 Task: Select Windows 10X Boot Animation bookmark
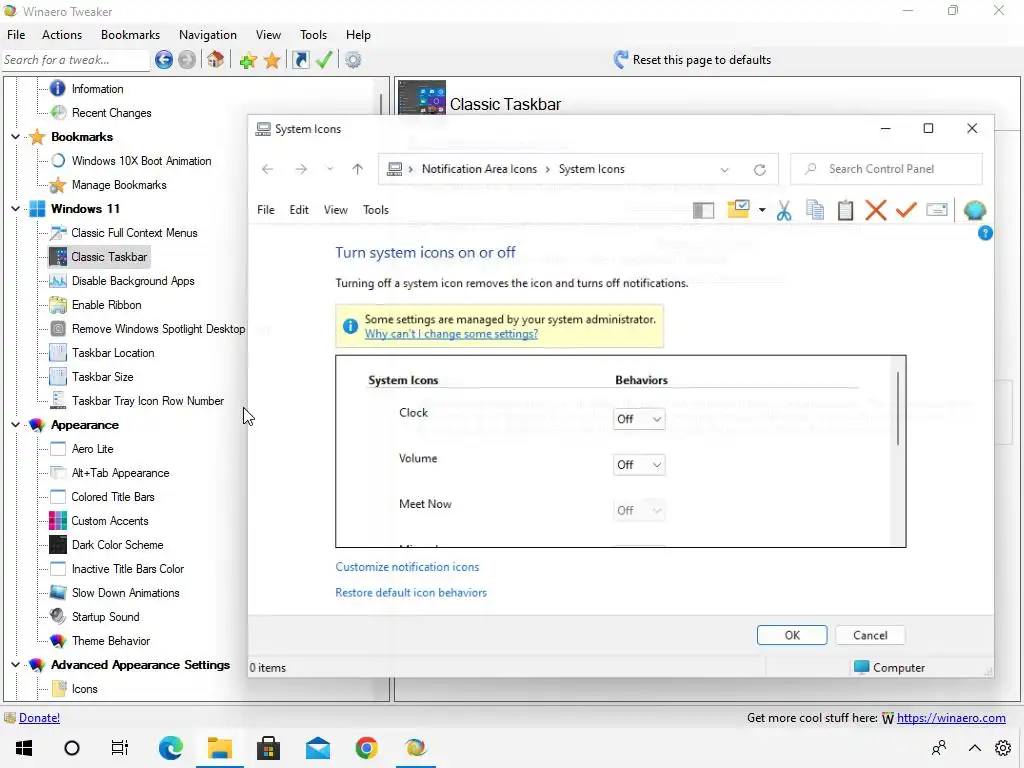point(141,161)
